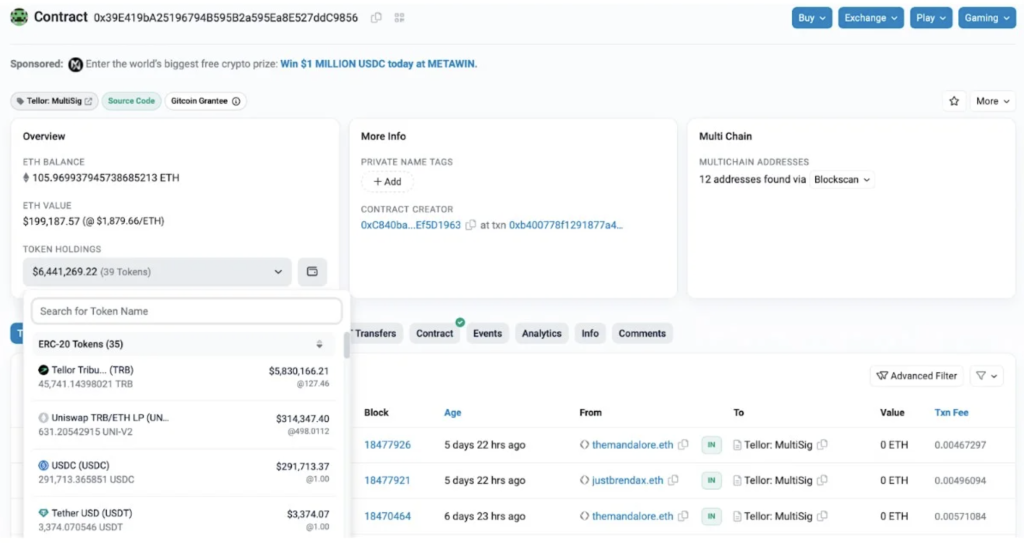The image size is (1024, 543).
Task: Open contract creator 0xC840ba...Ef5D1963 link
Action: point(411,225)
